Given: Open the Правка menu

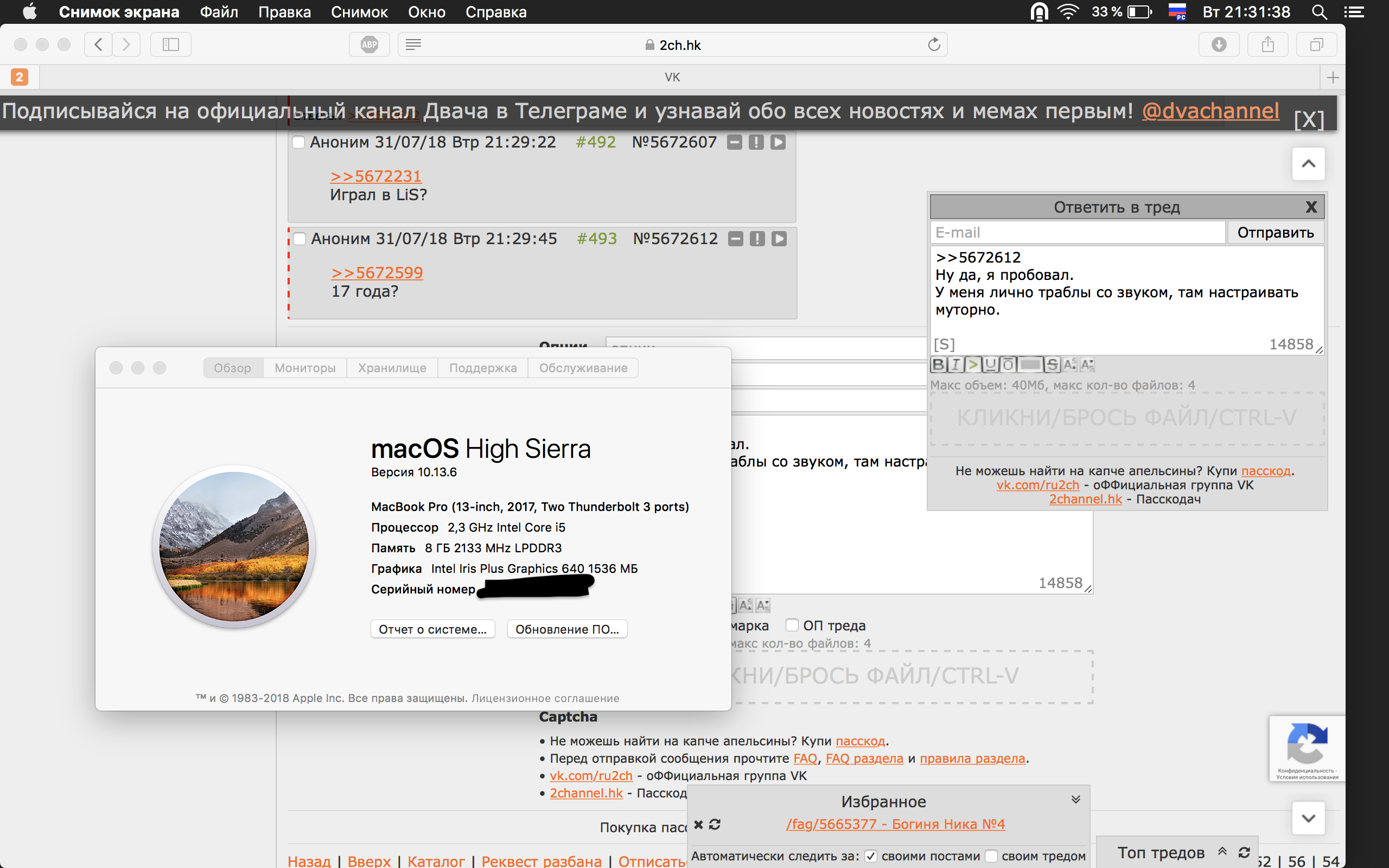Looking at the screenshot, I should (284, 11).
